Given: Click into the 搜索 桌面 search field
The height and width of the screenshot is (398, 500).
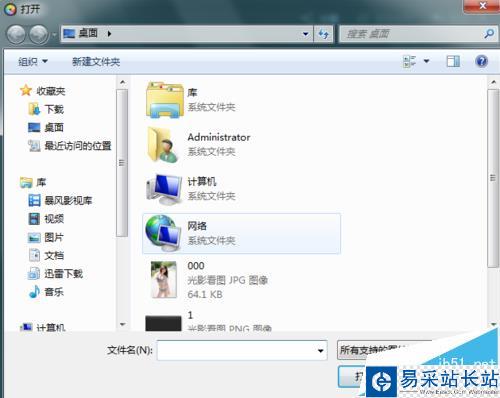Looking at the screenshot, I should coord(413,34).
